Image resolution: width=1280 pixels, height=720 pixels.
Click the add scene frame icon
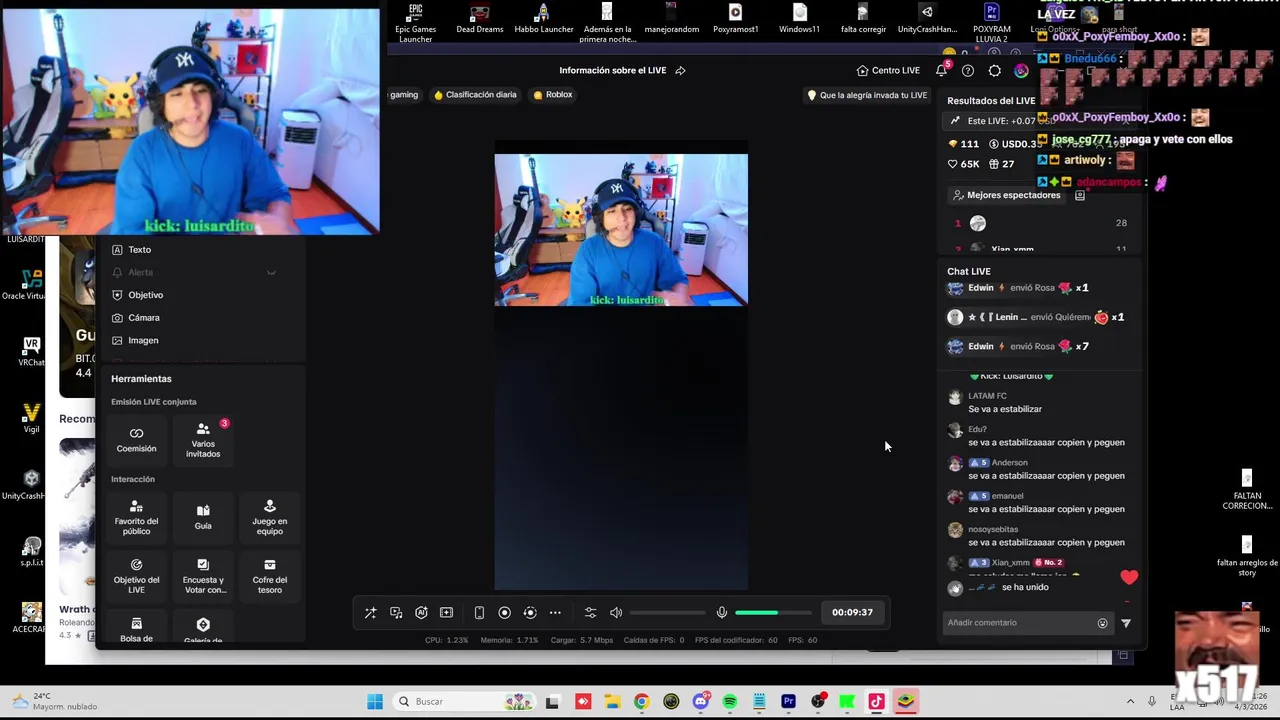click(446, 613)
